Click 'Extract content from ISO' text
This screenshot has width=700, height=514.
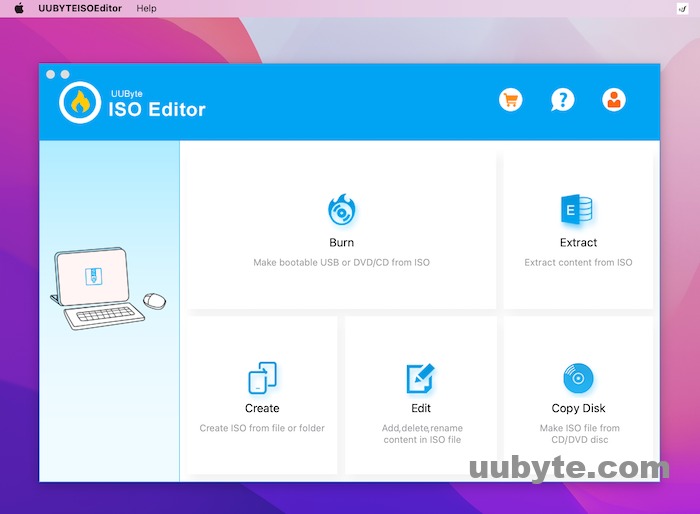pos(578,263)
